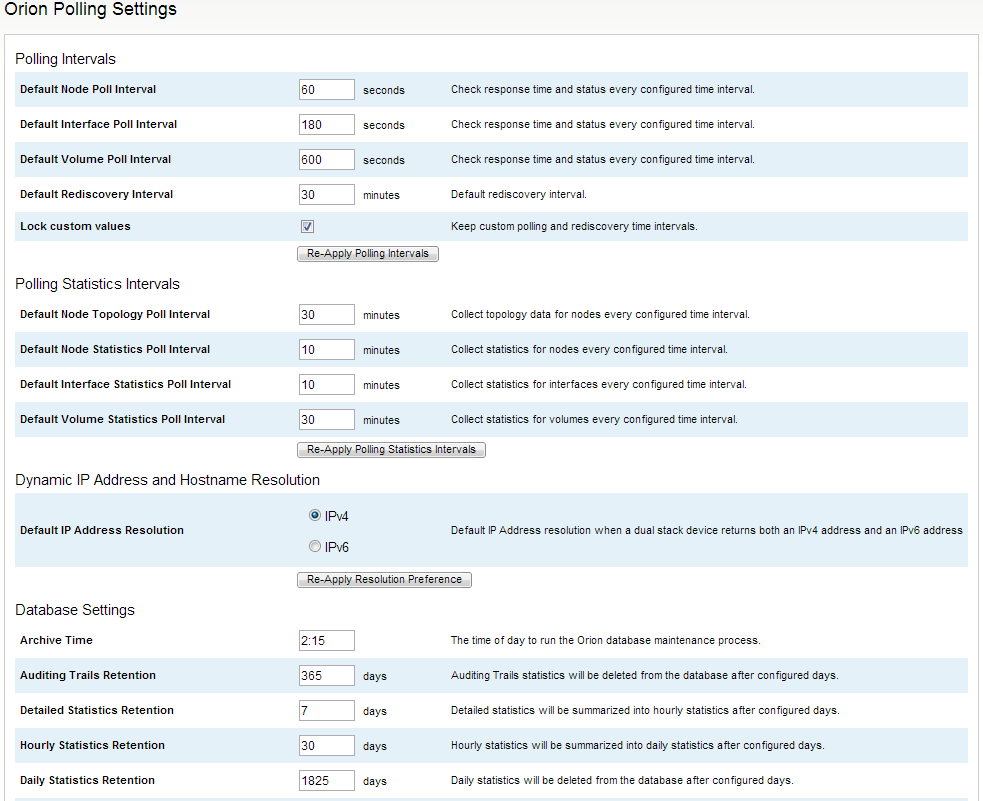Select the IPv4 radio button

coord(315,515)
